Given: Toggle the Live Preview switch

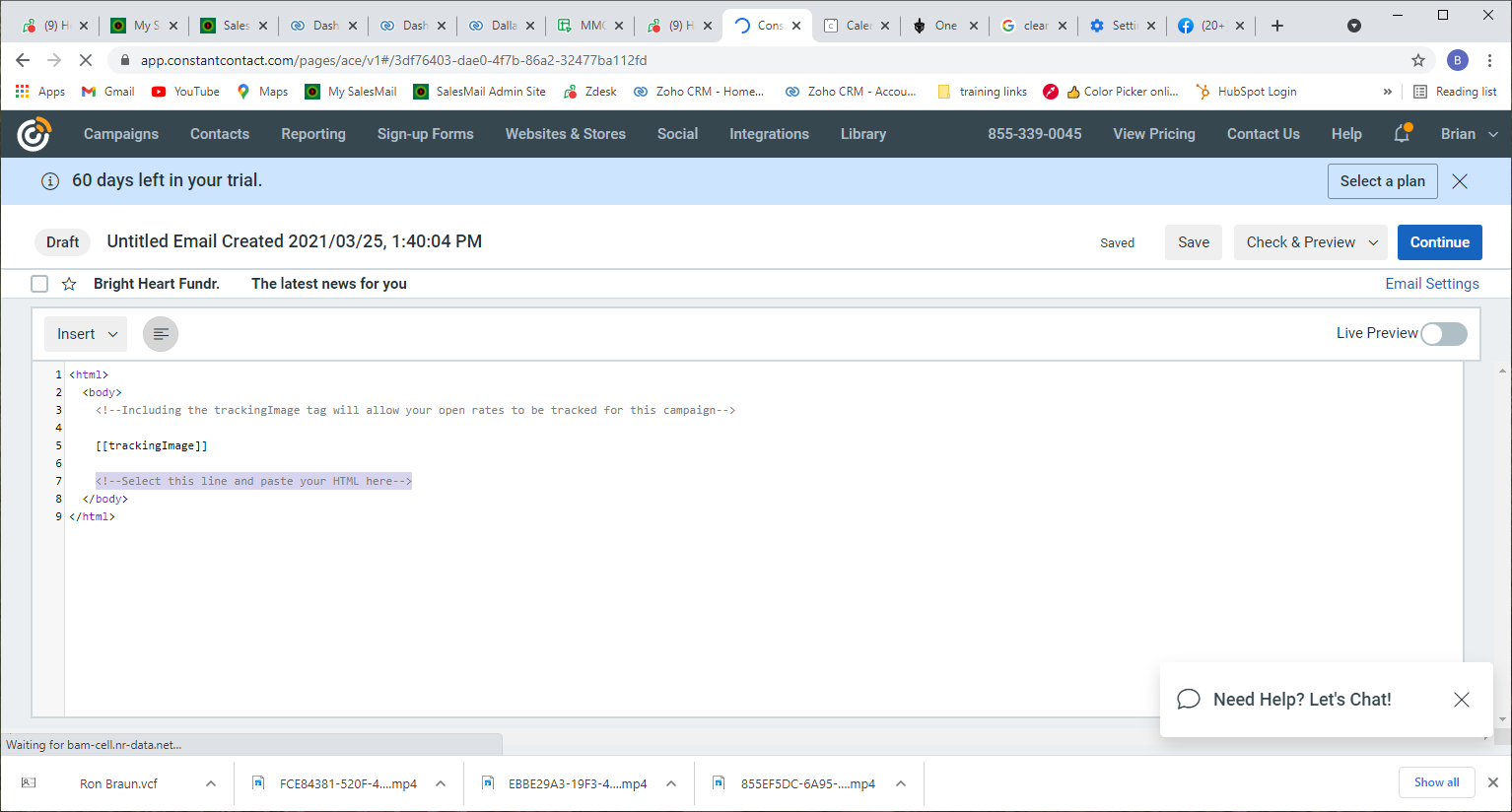Looking at the screenshot, I should coord(1443,334).
